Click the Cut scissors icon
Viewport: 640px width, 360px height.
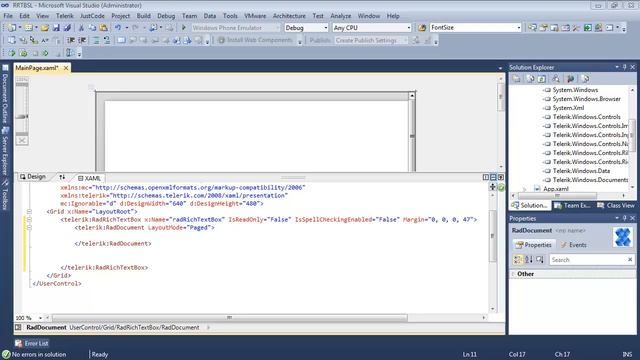(x=81, y=28)
